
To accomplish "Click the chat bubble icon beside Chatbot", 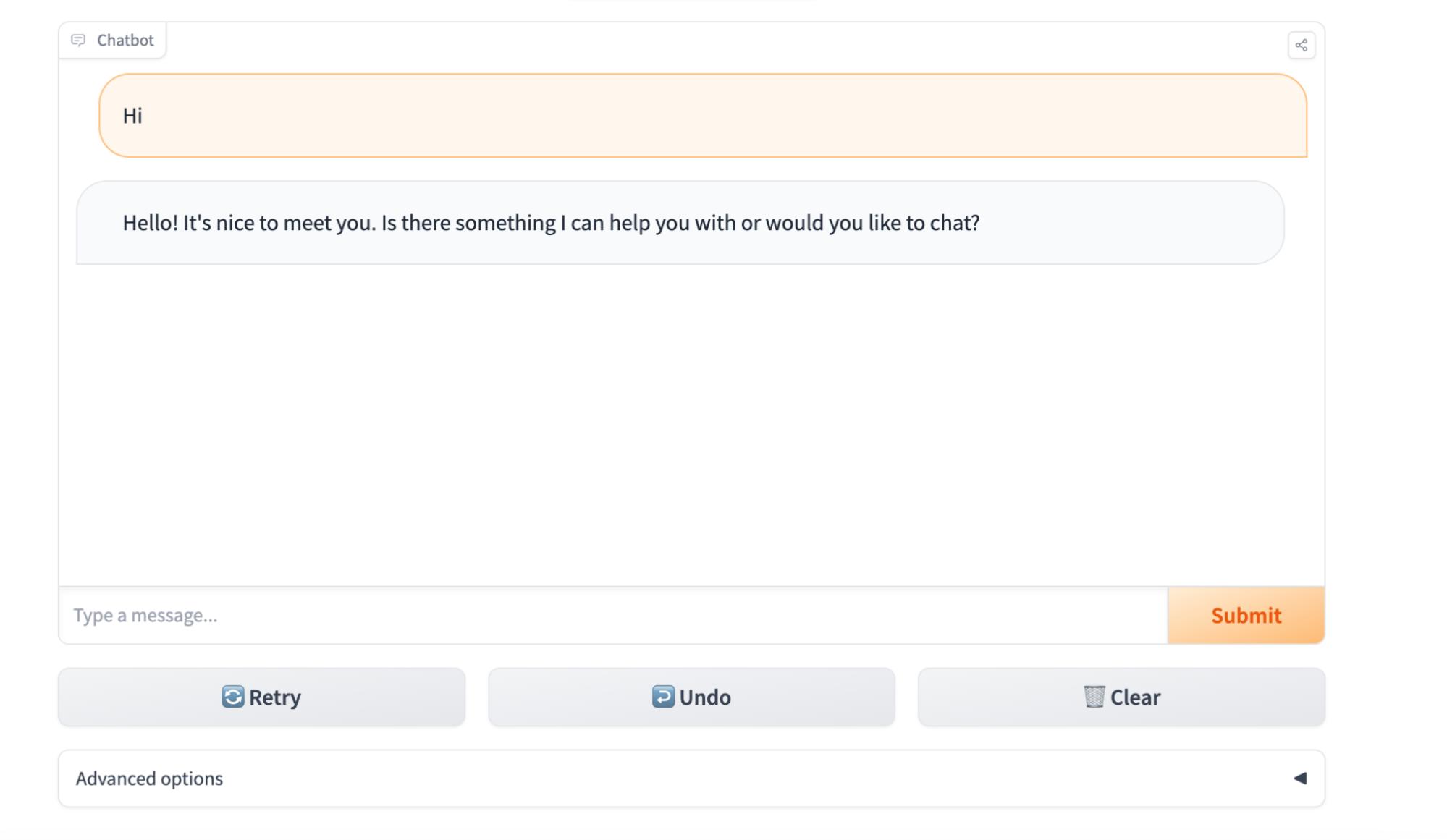I will pyautogui.click(x=78, y=41).
